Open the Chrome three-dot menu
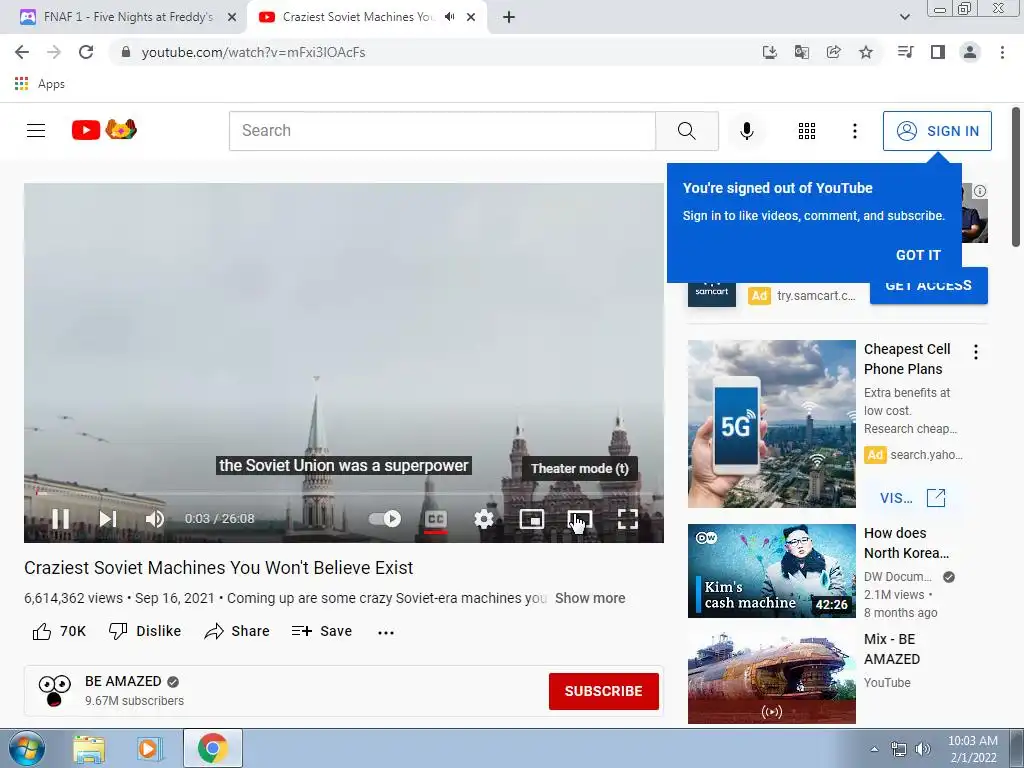This screenshot has width=1024, height=768. (1002, 52)
